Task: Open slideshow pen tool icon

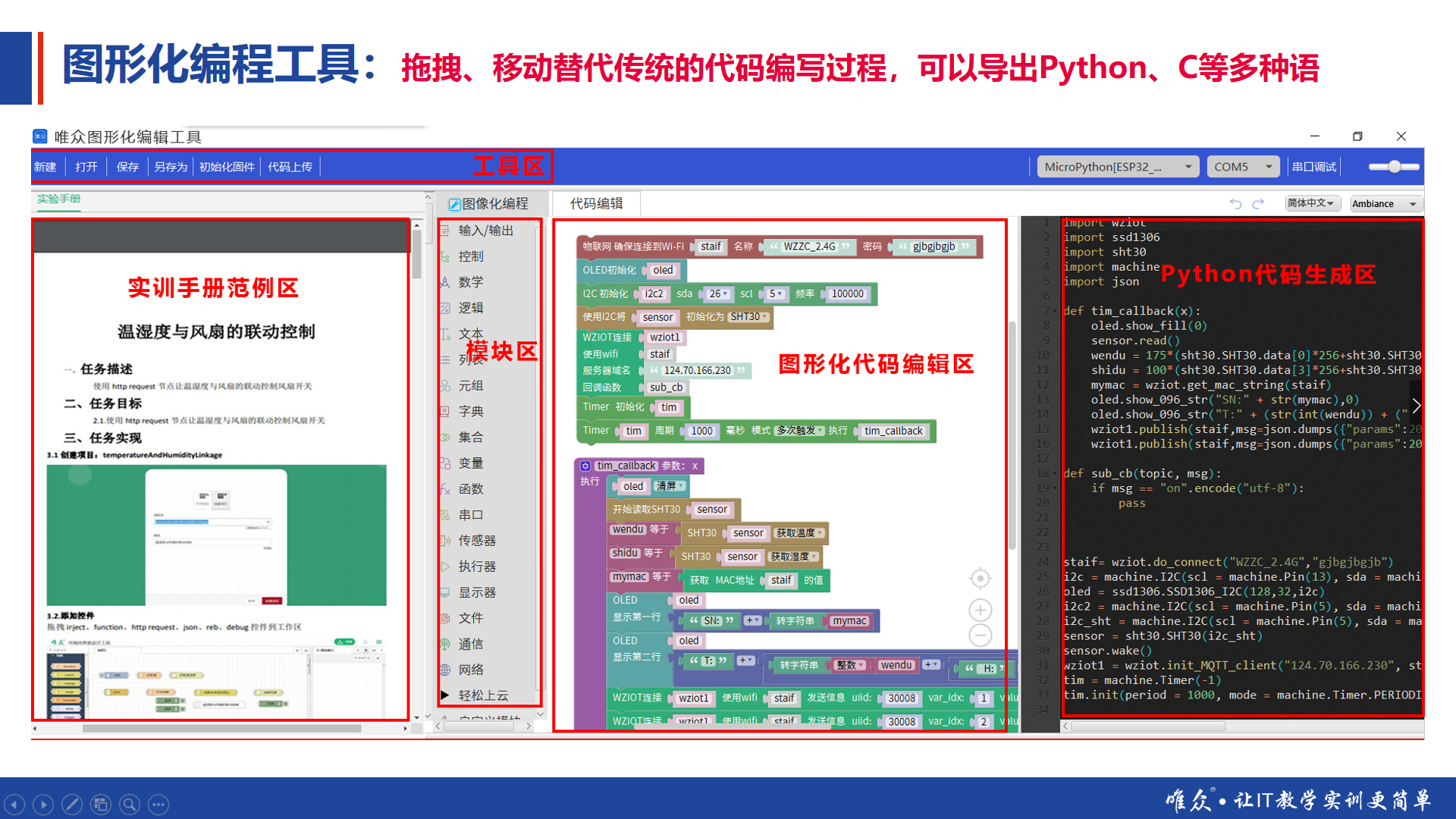Action: pyautogui.click(x=72, y=804)
